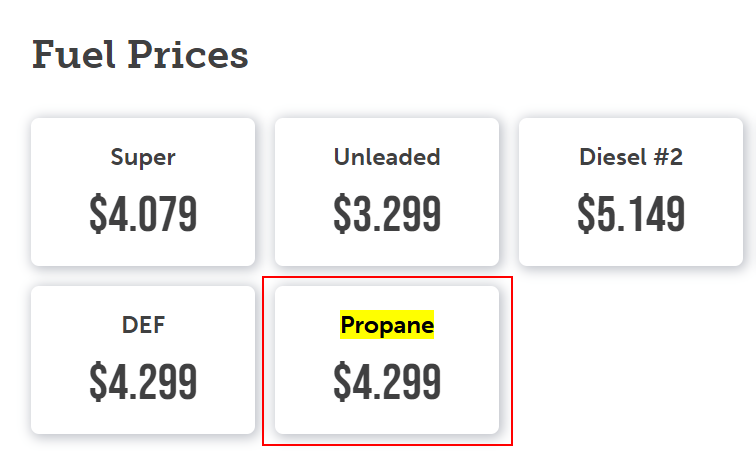Open the DEF price card
Screen dimensions: 756x451
click(143, 360)
